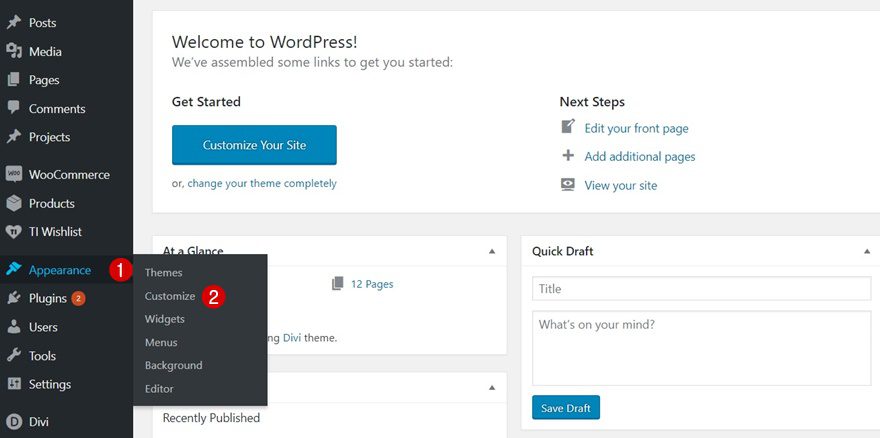
Task: Click the Posts pushpin icon
Action: pos(14,23)
